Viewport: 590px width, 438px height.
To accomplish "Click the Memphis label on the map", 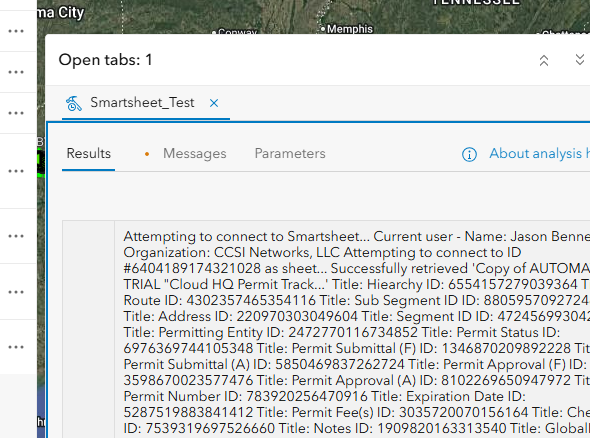I will [x=350, y=29].
